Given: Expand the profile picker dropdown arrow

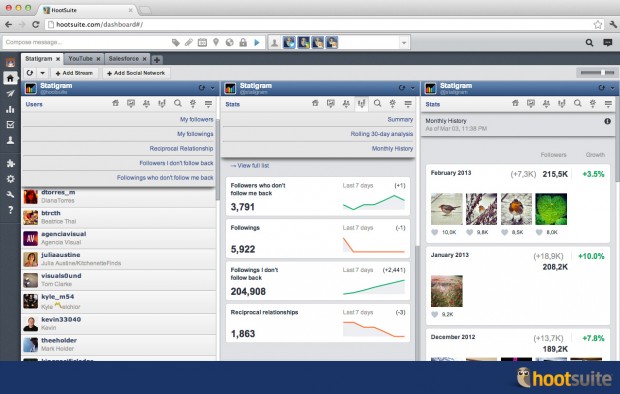Looking at the screenshot, I should 404,42.
